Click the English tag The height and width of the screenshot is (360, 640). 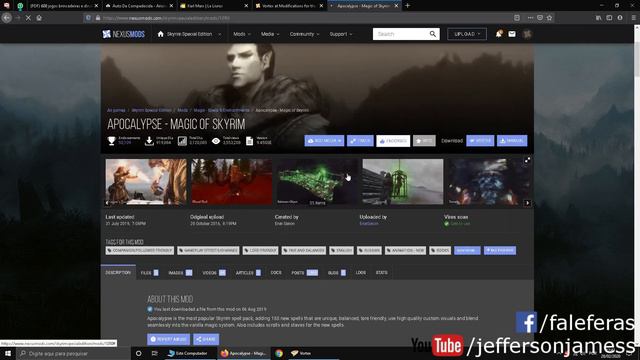click(341, 251)
